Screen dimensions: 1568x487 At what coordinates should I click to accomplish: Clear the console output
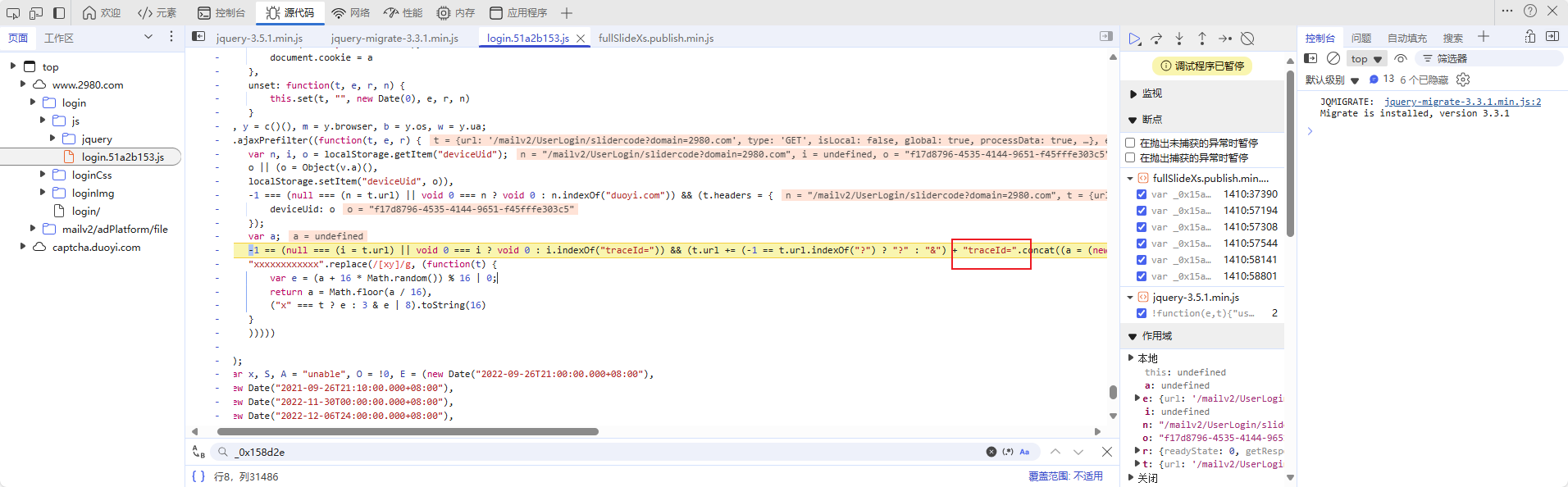(x=1333, y=58)
